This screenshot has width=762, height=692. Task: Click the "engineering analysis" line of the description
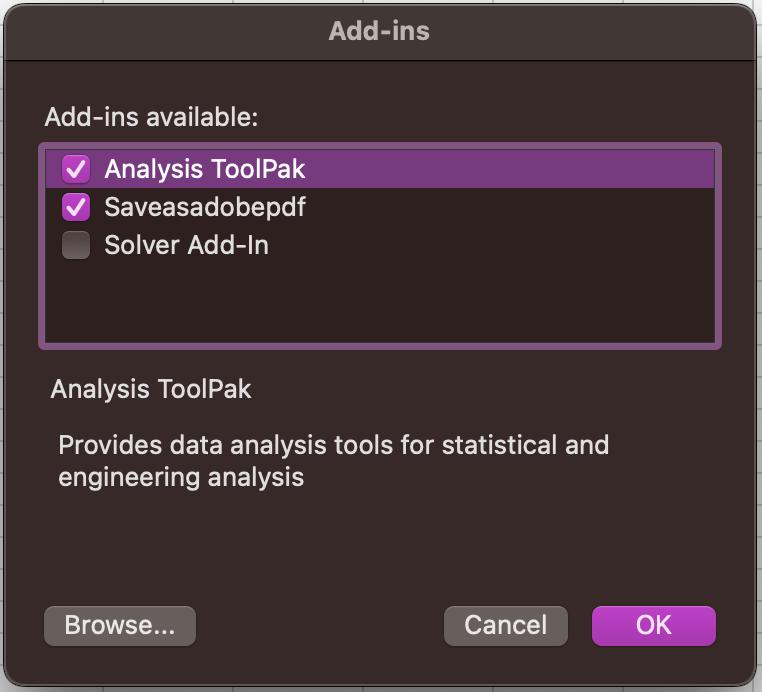pos(181,477)
